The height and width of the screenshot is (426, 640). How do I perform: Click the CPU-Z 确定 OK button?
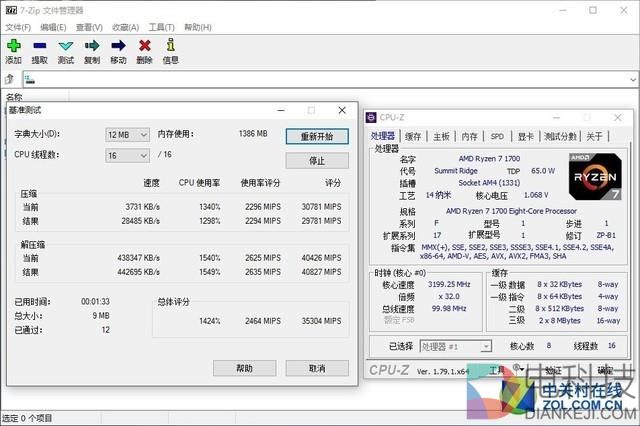[x=605, y=370]
